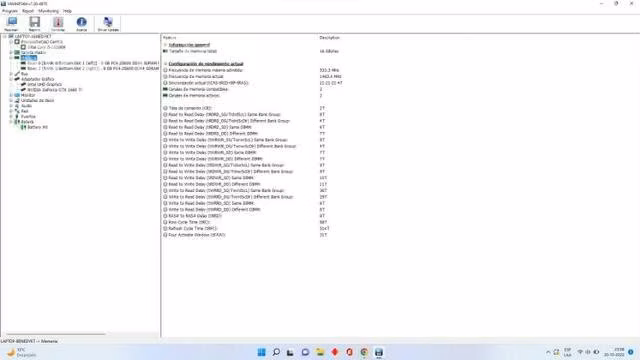640x360 pixels.
Task: Open File Explorer from the taskbar
Action: click(x=320, y=352)
